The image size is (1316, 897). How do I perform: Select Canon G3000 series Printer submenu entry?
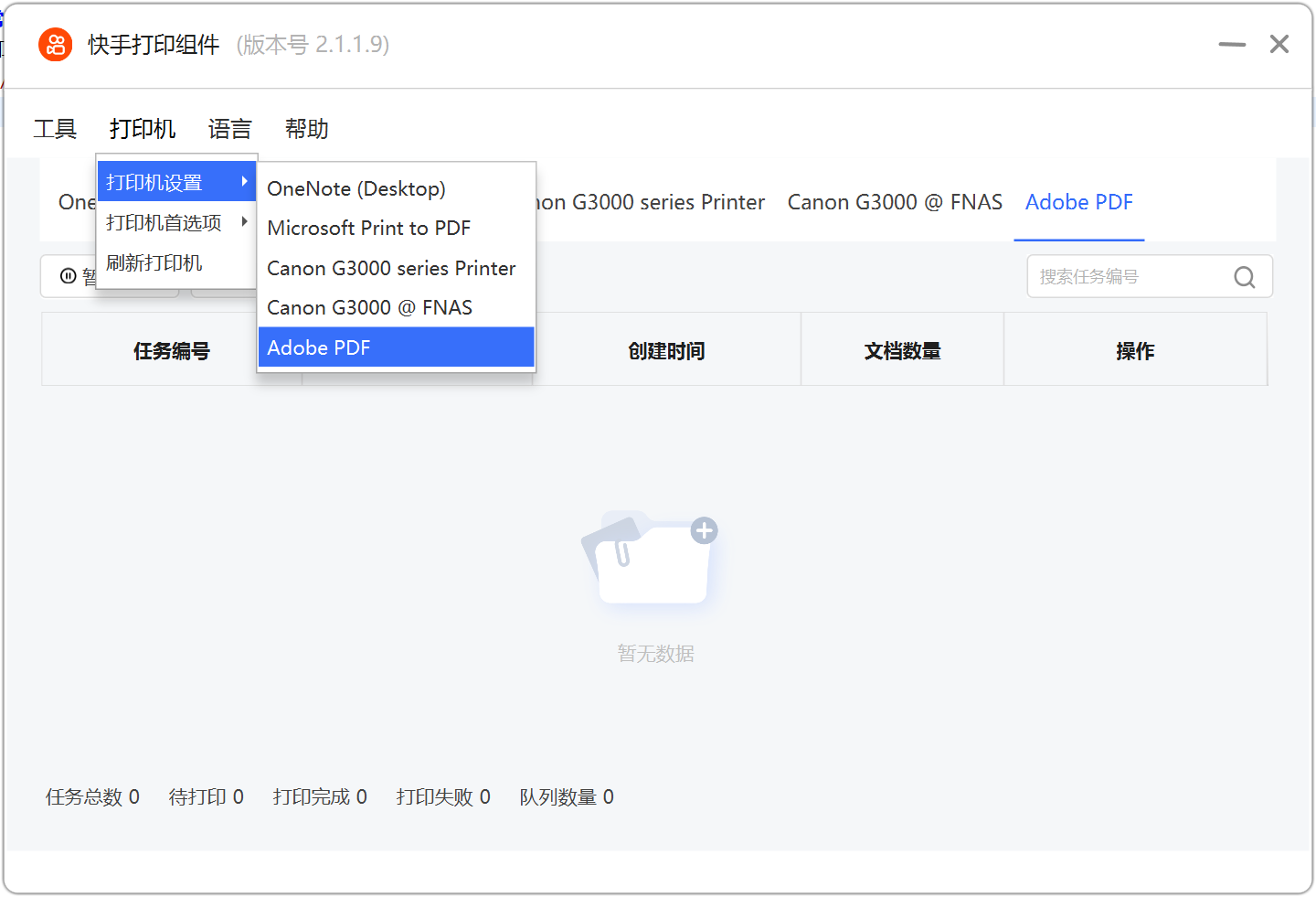[x=391, y=269]
